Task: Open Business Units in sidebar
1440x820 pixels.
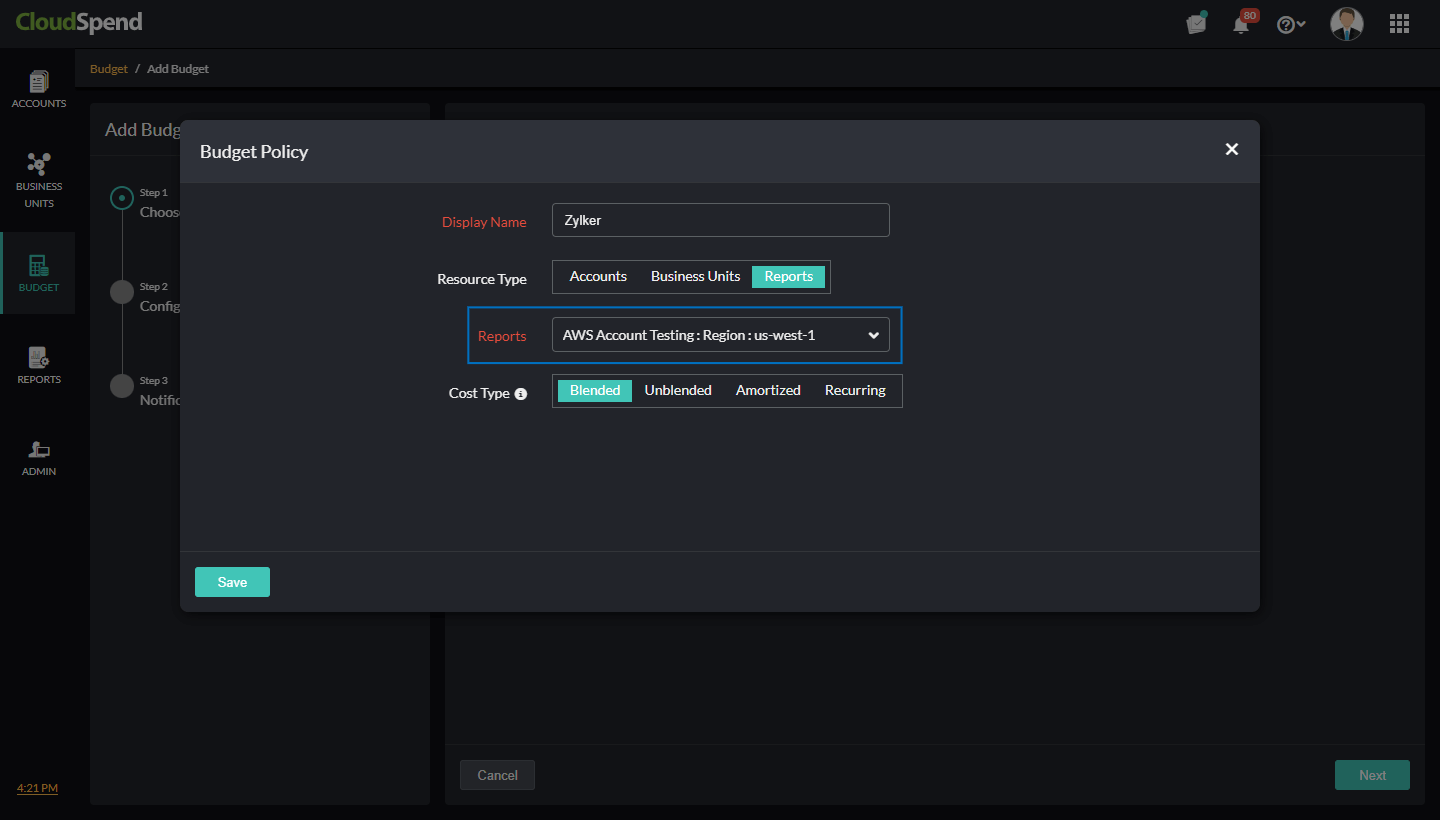Action: click(38, 179)
